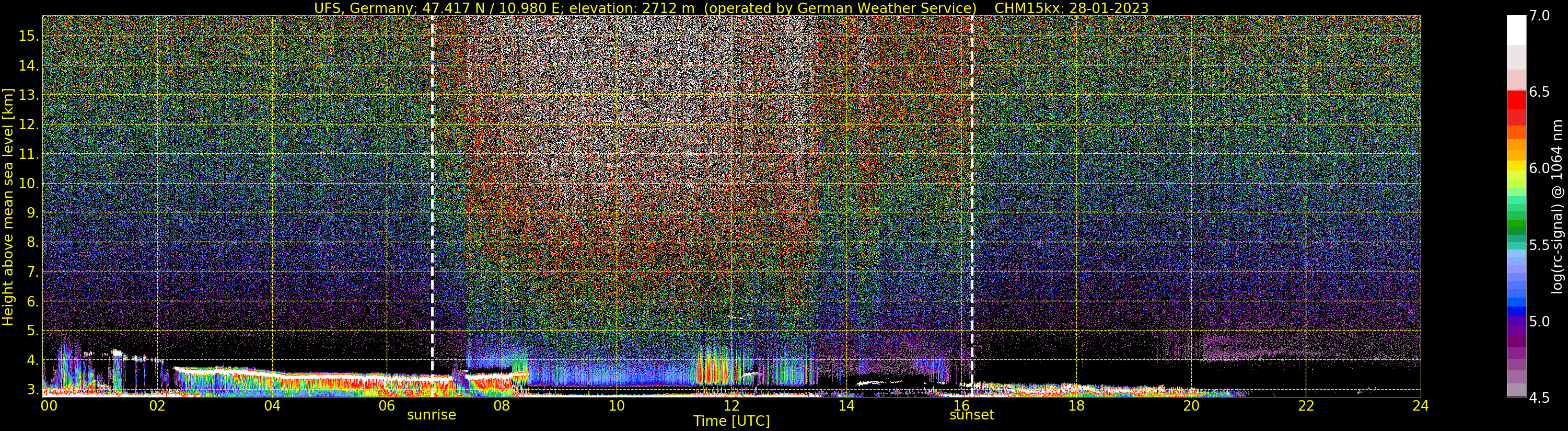Click colorbar value '7.0'
This screenshot has width=1568, height=431.
[1539, 16]
